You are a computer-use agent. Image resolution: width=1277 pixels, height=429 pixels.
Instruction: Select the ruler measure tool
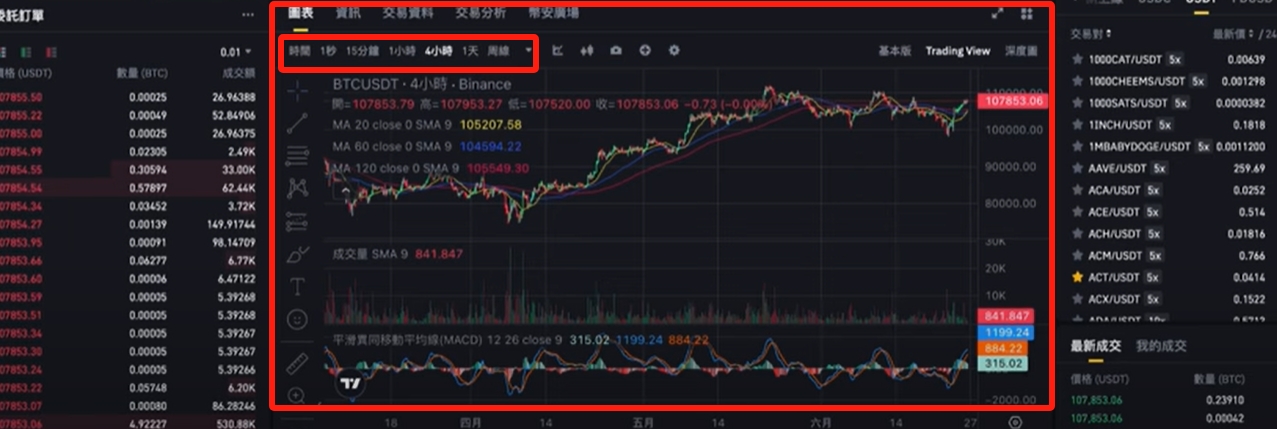(298, 364)
